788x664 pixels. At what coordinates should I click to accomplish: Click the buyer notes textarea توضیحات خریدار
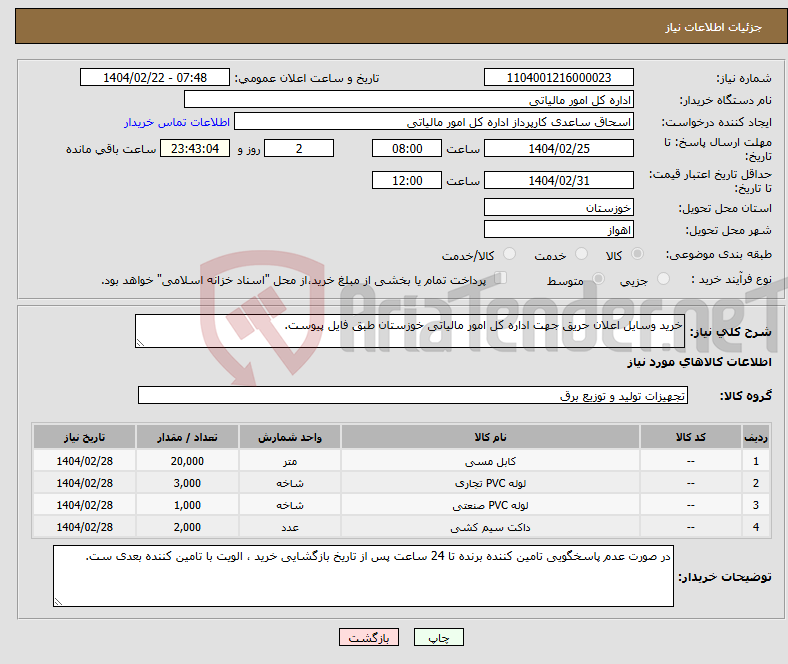point(363,576)
